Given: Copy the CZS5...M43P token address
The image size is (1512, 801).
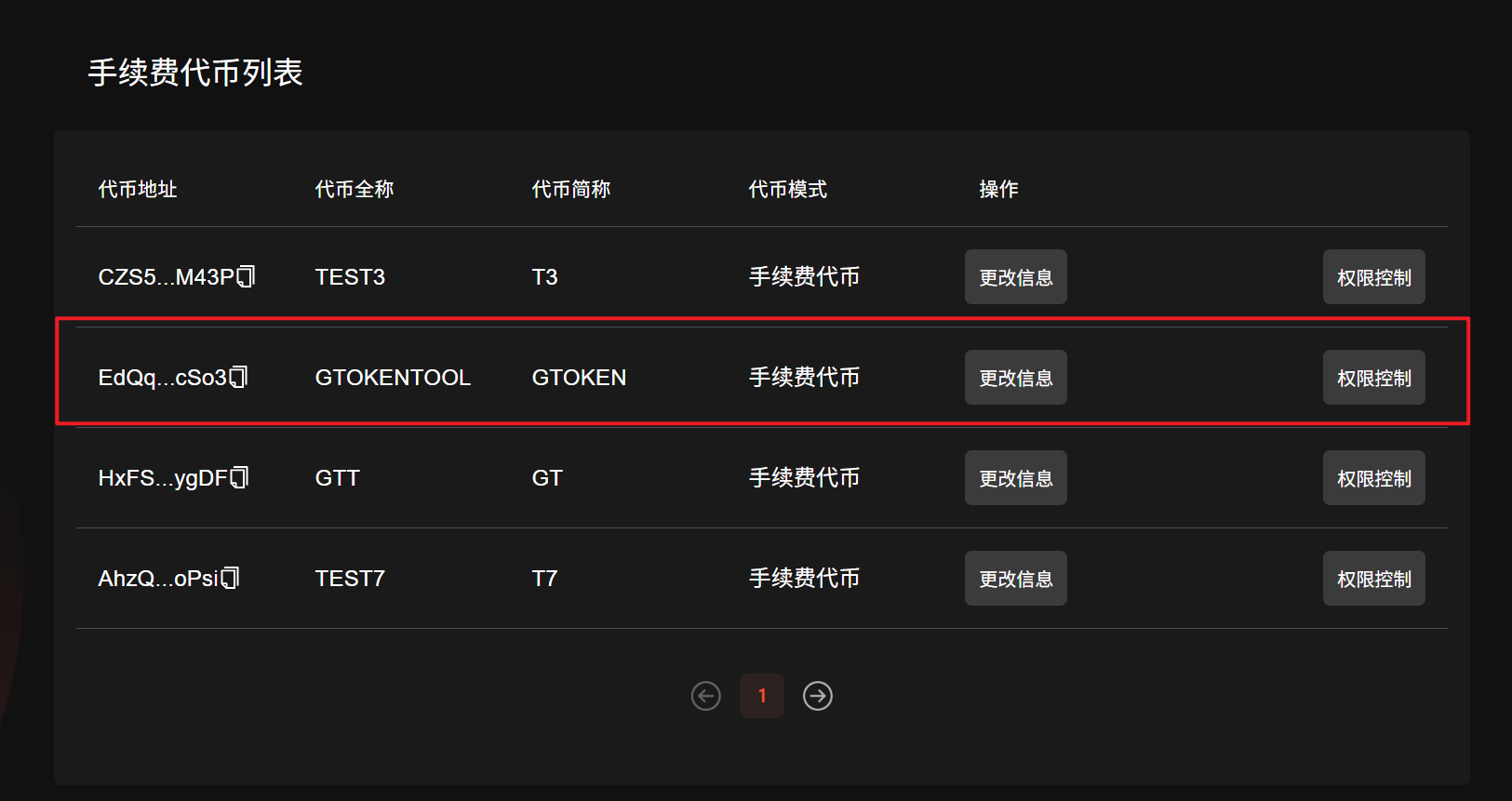Looking at the screenshot, I should (x=247, y=276).
